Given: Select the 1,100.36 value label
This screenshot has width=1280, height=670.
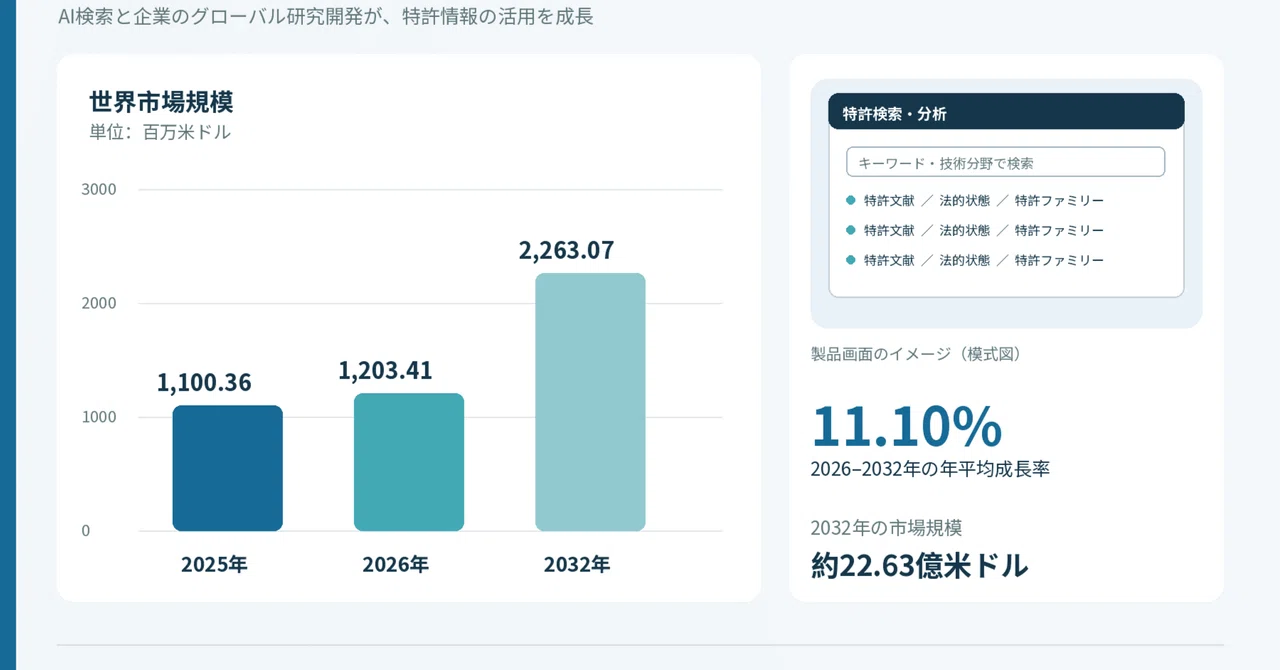Looking at the screenshot, I should [204, 382].
